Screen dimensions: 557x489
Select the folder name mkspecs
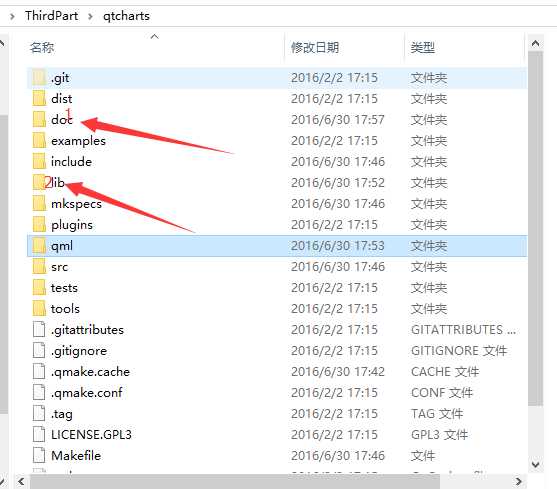coord(76,204)
